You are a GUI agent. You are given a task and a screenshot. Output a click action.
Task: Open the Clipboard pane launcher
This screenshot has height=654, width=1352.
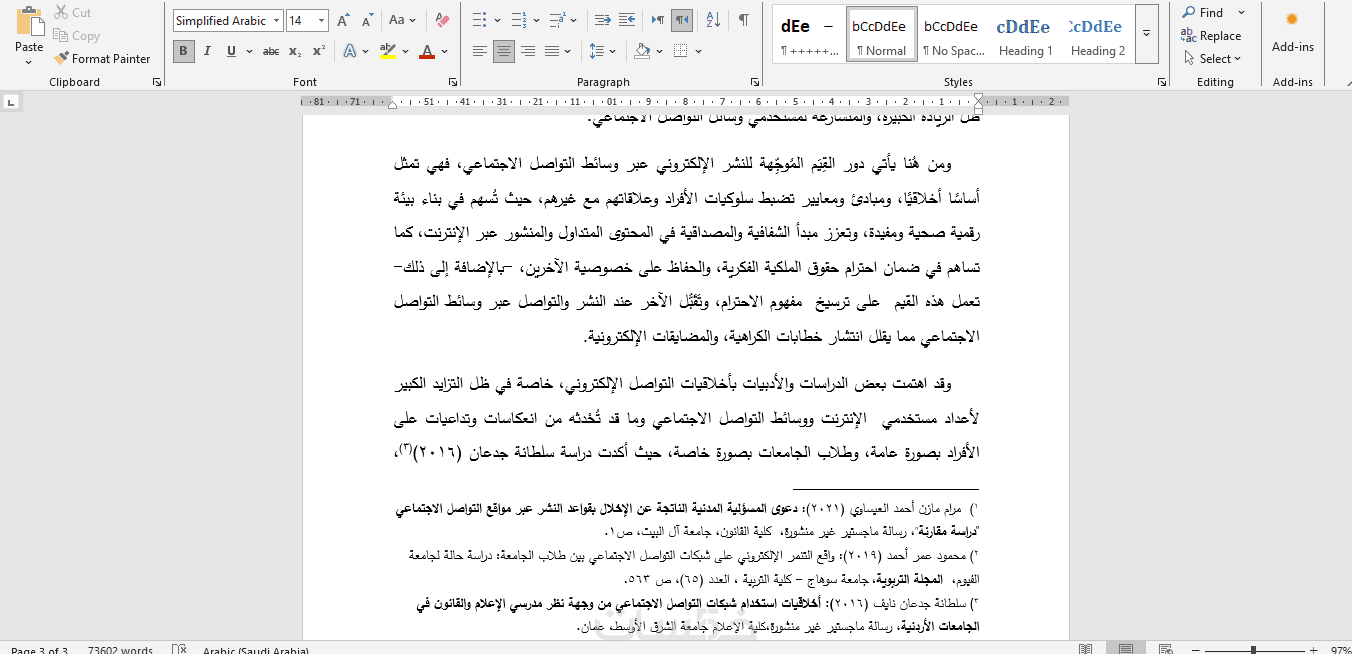pyautogui.click(x=157, y=82)
